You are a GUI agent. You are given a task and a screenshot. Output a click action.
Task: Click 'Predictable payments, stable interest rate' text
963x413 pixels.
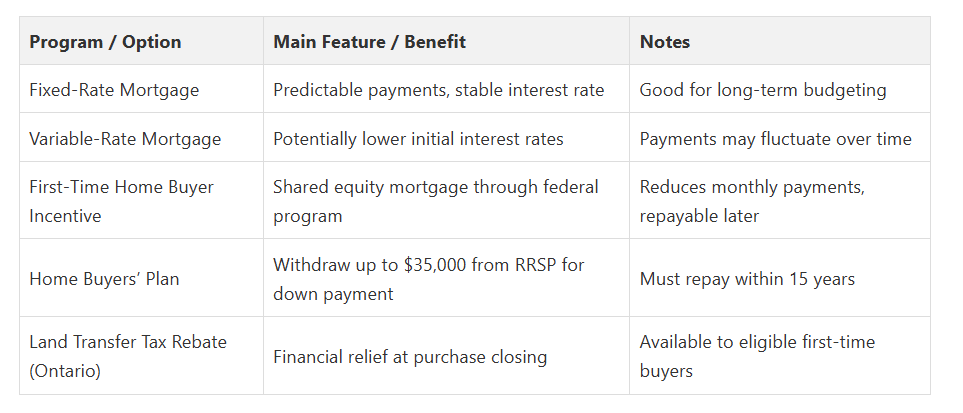[439, 90]
